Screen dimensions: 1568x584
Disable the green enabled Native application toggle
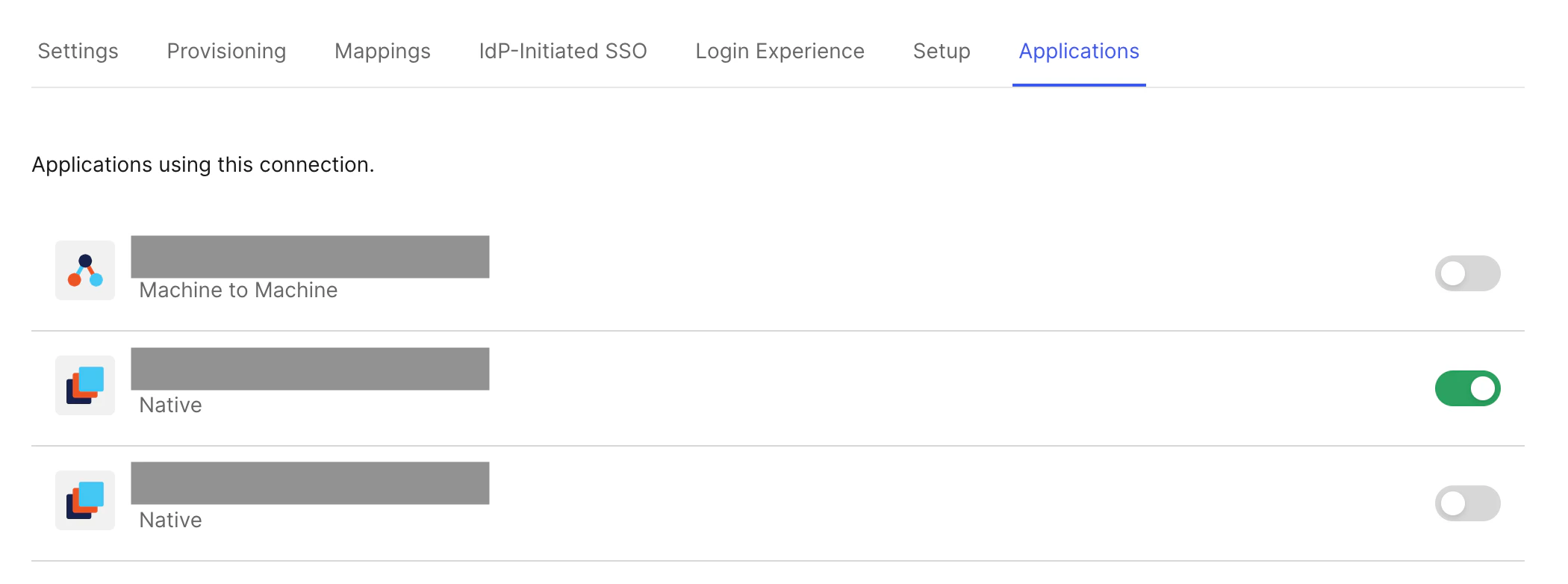point(1467,388)
